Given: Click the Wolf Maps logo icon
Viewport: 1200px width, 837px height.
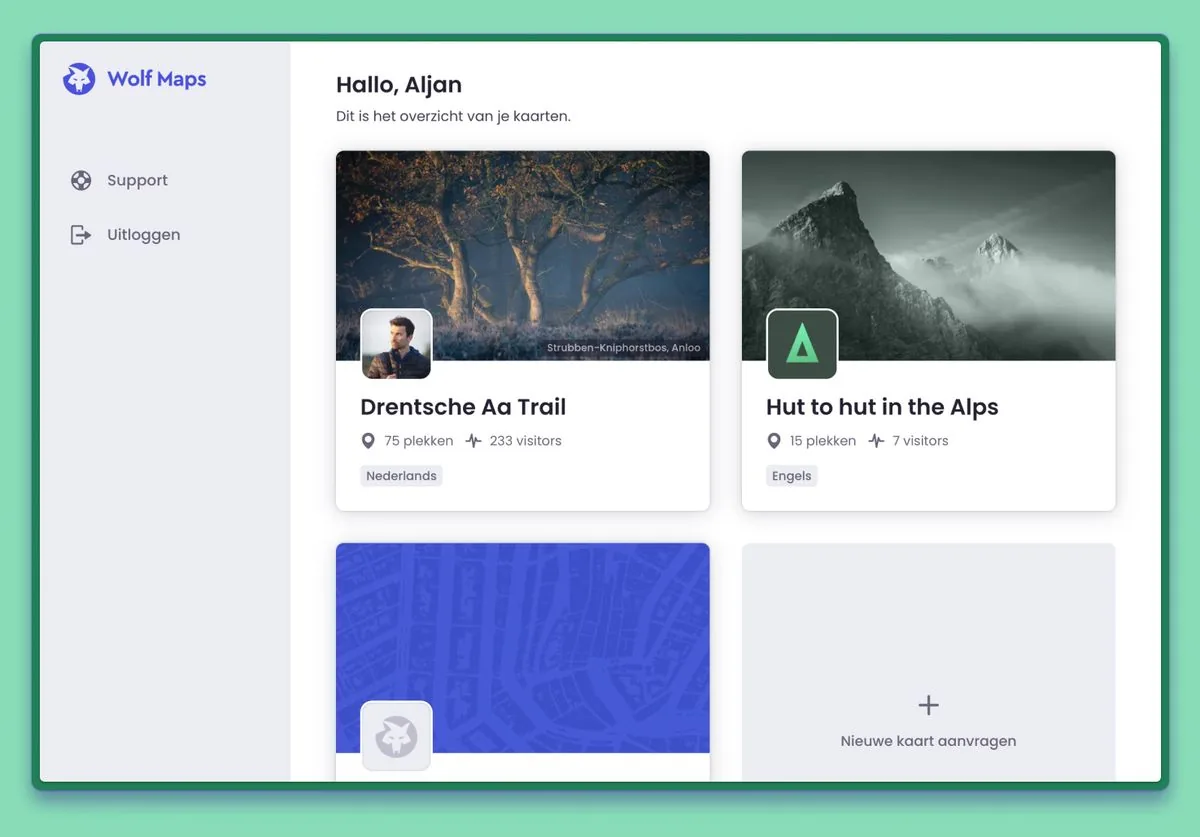Looking at the screenshot, I should [79, 78].
